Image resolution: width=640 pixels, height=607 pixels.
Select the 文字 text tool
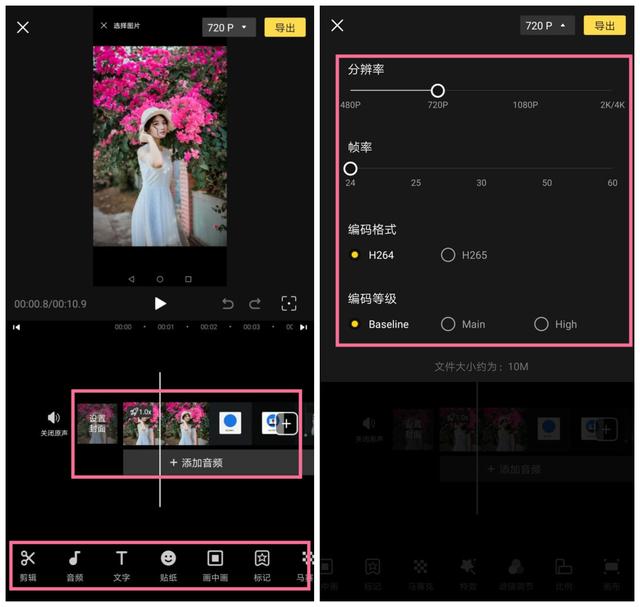(x=121, y=565)
